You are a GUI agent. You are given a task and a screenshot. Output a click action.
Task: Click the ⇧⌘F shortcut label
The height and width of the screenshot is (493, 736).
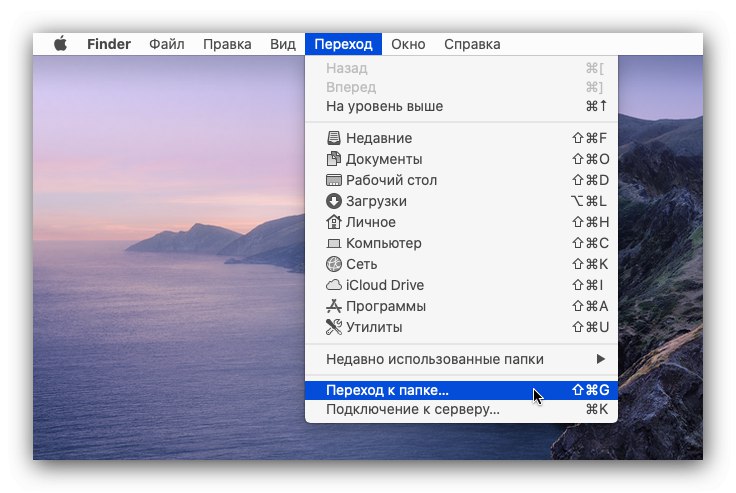coord(589,138)
